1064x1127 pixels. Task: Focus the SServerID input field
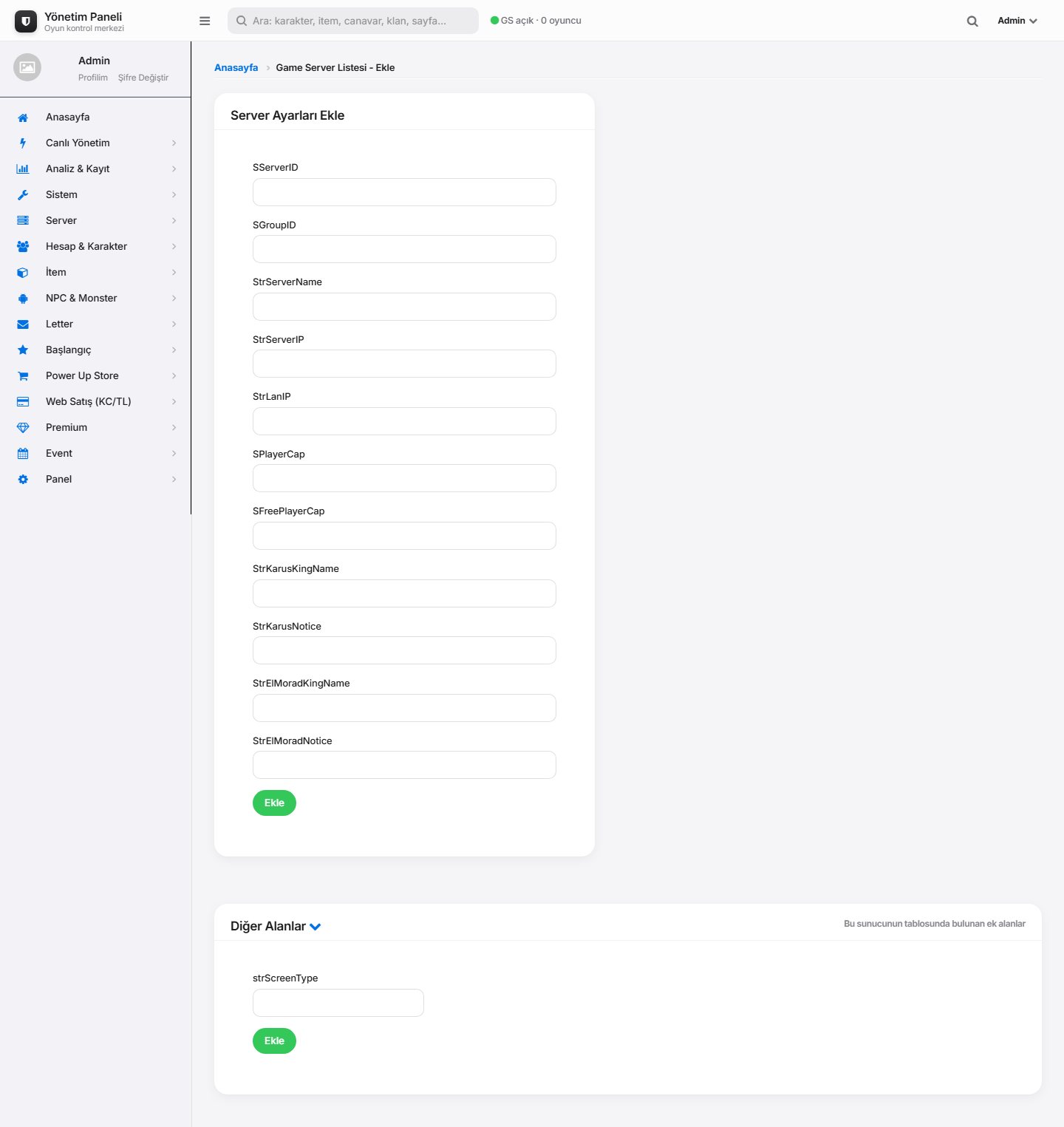click(404, 192)
